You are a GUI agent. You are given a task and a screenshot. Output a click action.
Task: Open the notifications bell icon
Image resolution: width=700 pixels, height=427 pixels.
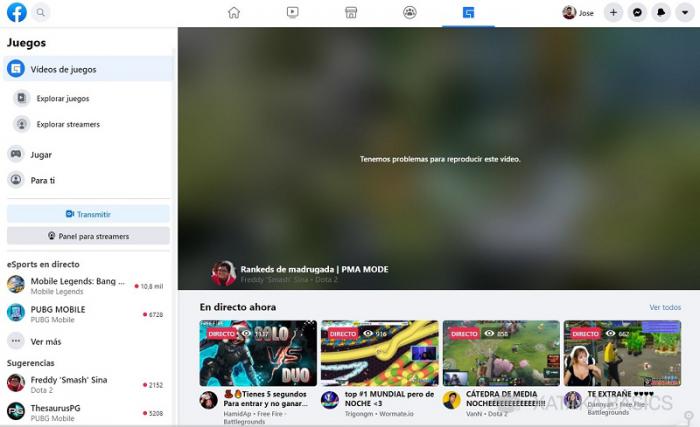[x=661, y=12]
